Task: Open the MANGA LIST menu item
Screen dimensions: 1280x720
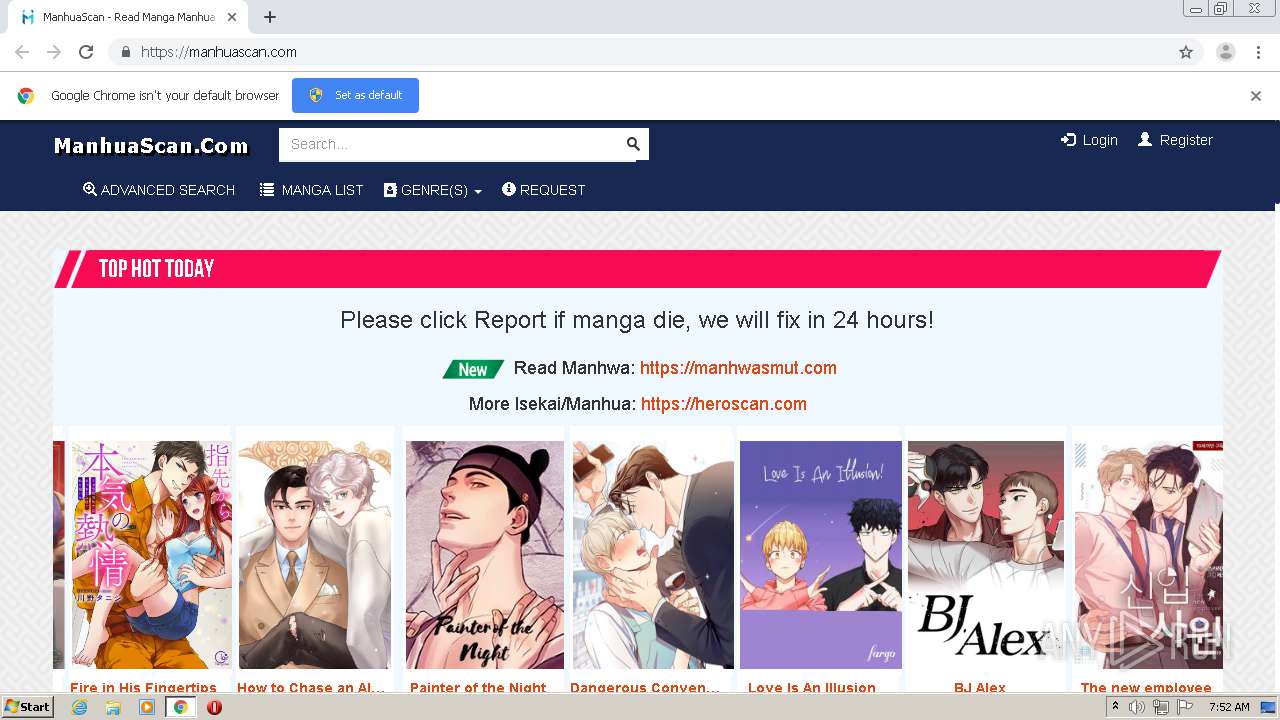Action: [312, 190]
